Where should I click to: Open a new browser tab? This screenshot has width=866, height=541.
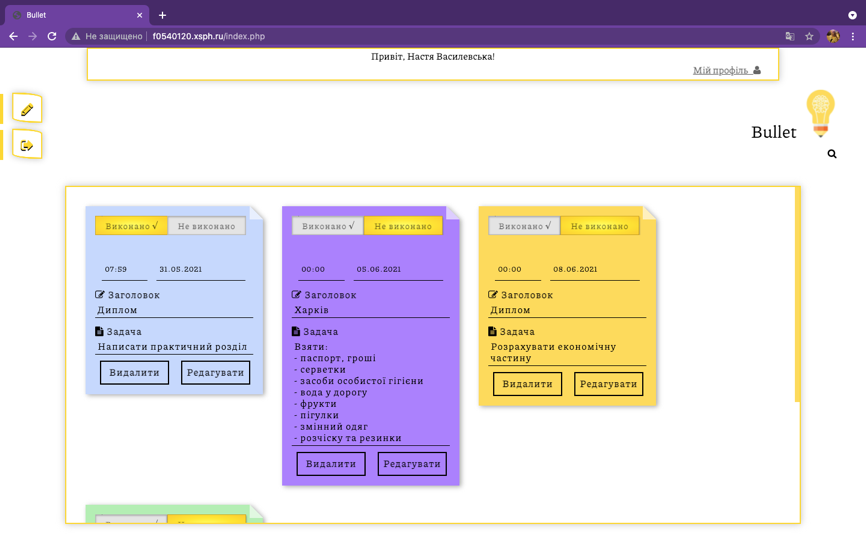pyautogui.click(x=162, y=15)
